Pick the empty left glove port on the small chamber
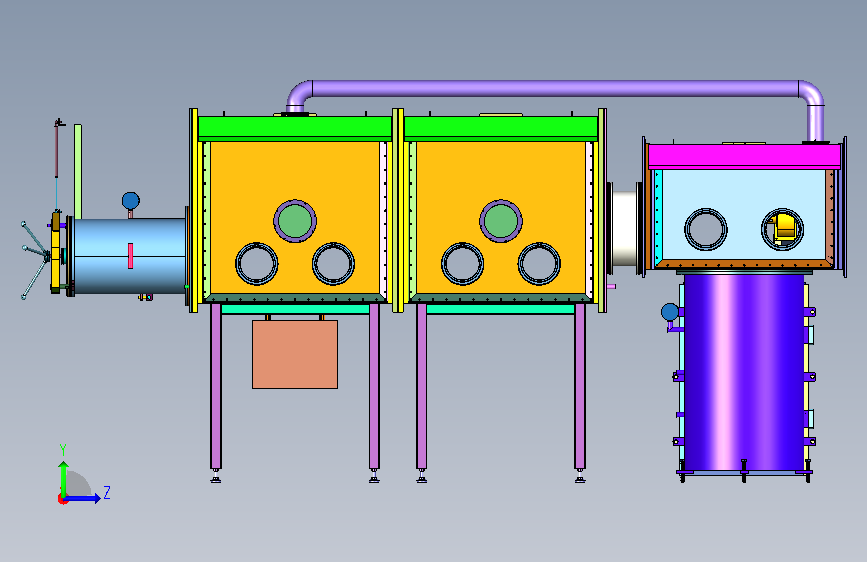 pyautogui.click(x=706, y=229)
